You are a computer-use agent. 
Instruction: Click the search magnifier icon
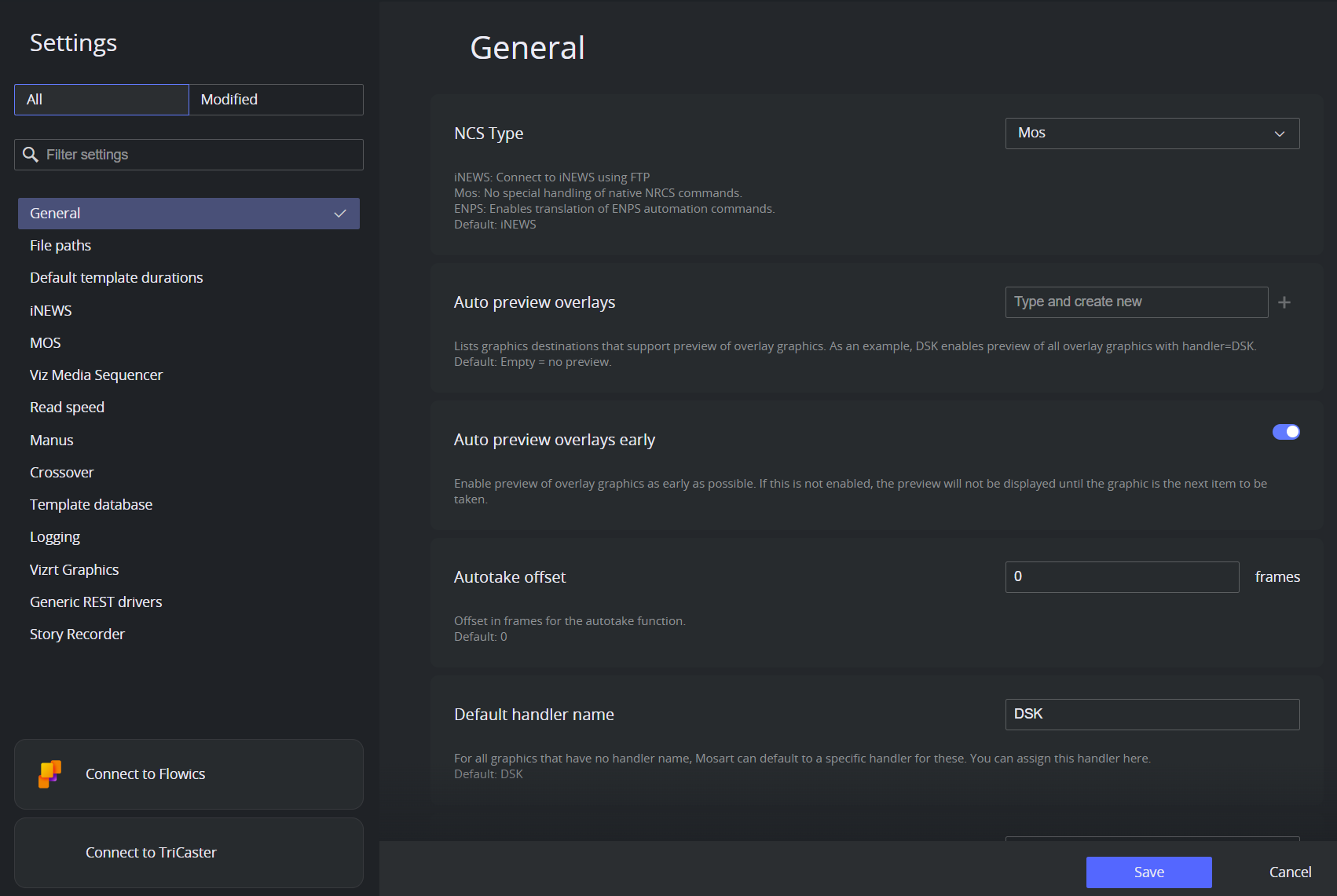(31, 155)
